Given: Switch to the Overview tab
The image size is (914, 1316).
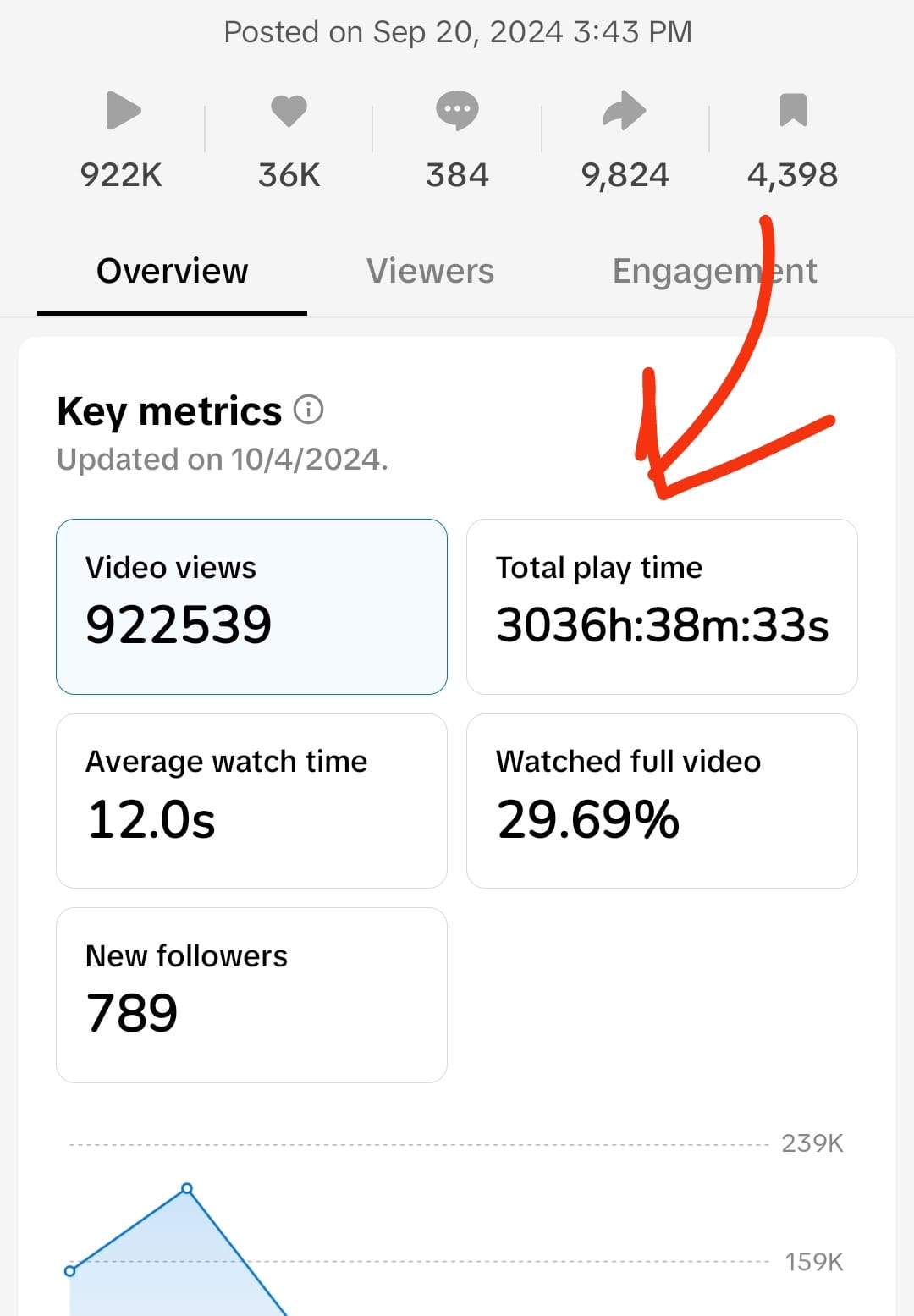Looking at the screenshot, I should tap(172, 271).
